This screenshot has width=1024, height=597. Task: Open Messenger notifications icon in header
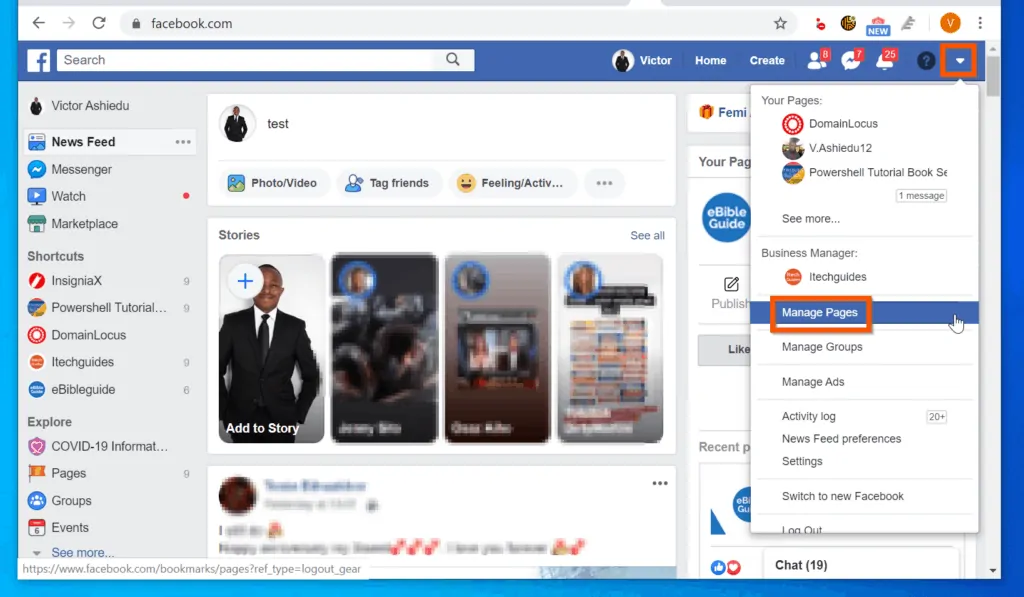pos(852,59)
